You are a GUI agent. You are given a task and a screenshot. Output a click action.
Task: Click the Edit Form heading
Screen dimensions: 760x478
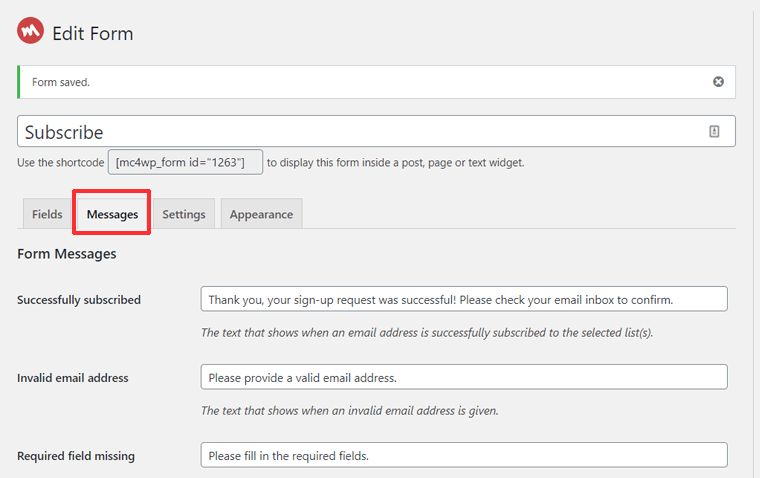93,33
